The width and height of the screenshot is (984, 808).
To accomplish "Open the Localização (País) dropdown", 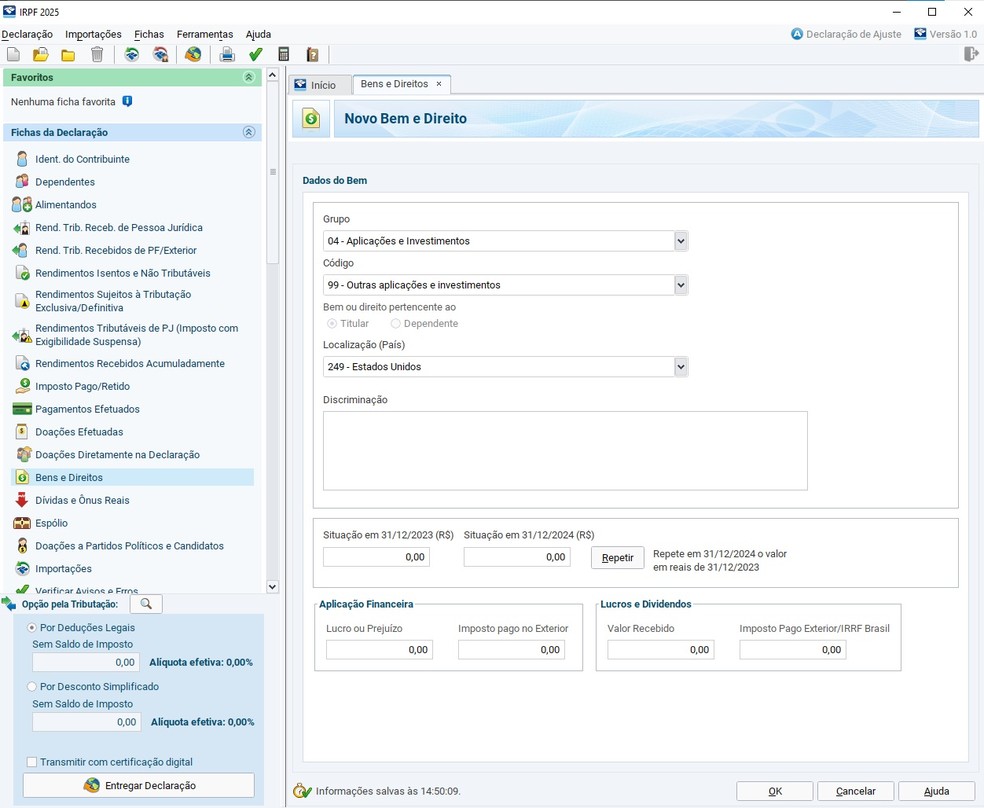I will pyautogui.click(x=681, y=366).
